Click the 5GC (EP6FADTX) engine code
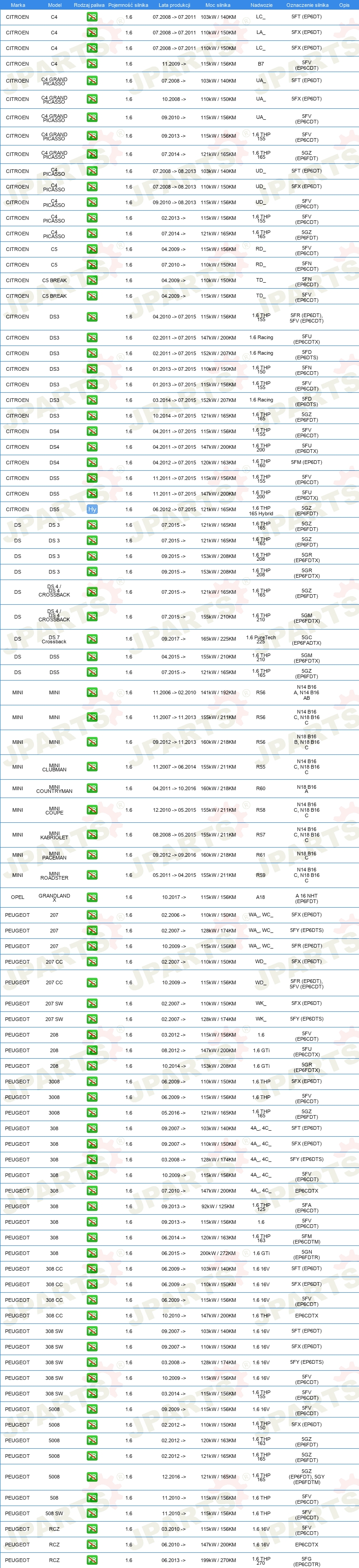Image resolution: width=359 pixels, height=1568 pixels. point(307,639)
